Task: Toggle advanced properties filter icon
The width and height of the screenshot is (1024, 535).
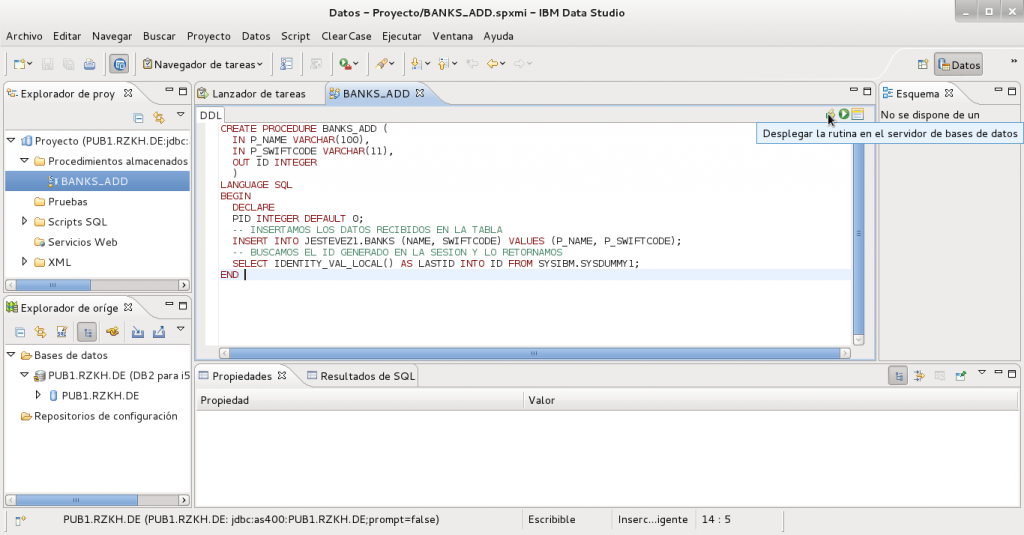Action: 919,376
